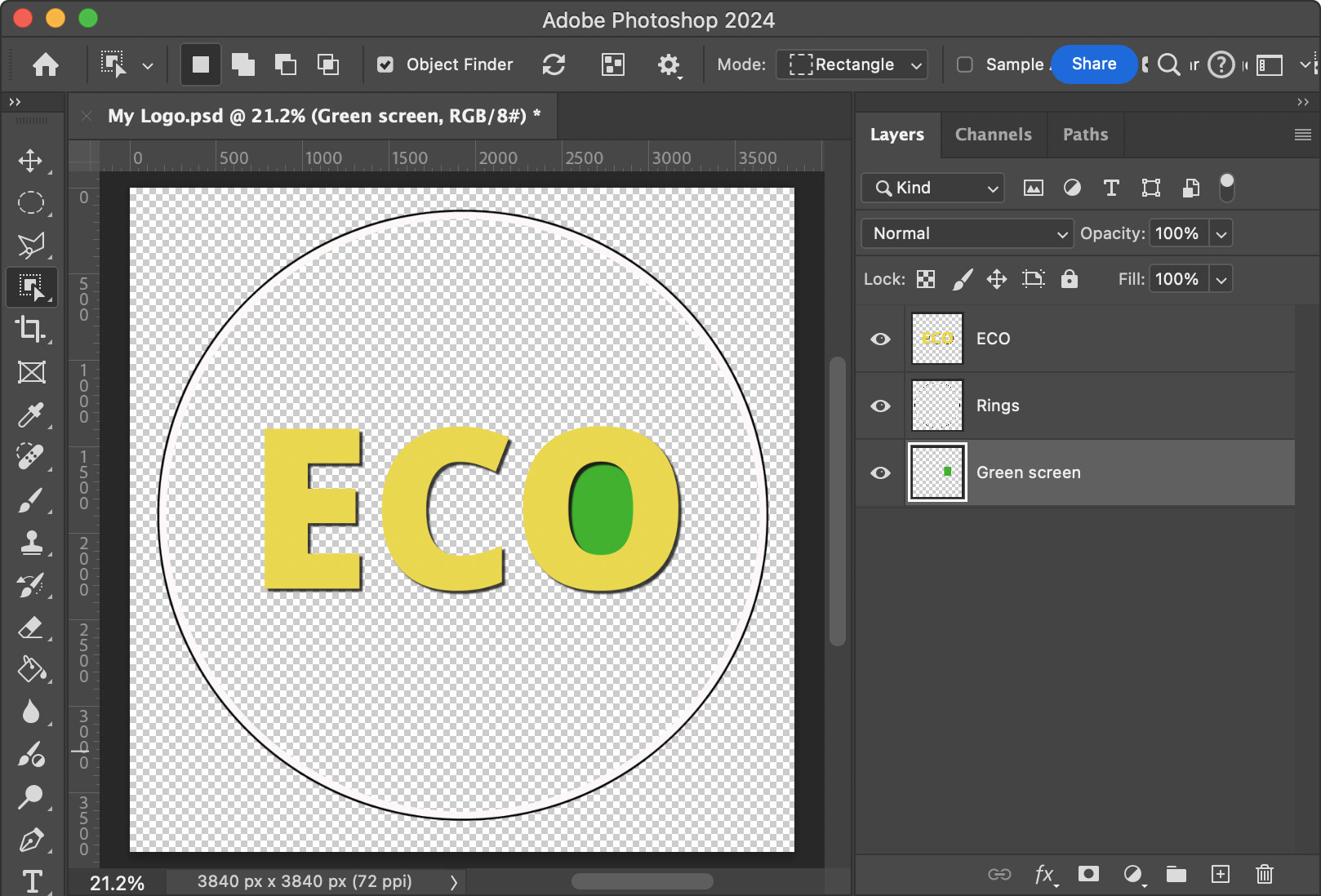Screen dimensions: 1321x896
Task: Hide the ECO layer
Action: [880, 339]
